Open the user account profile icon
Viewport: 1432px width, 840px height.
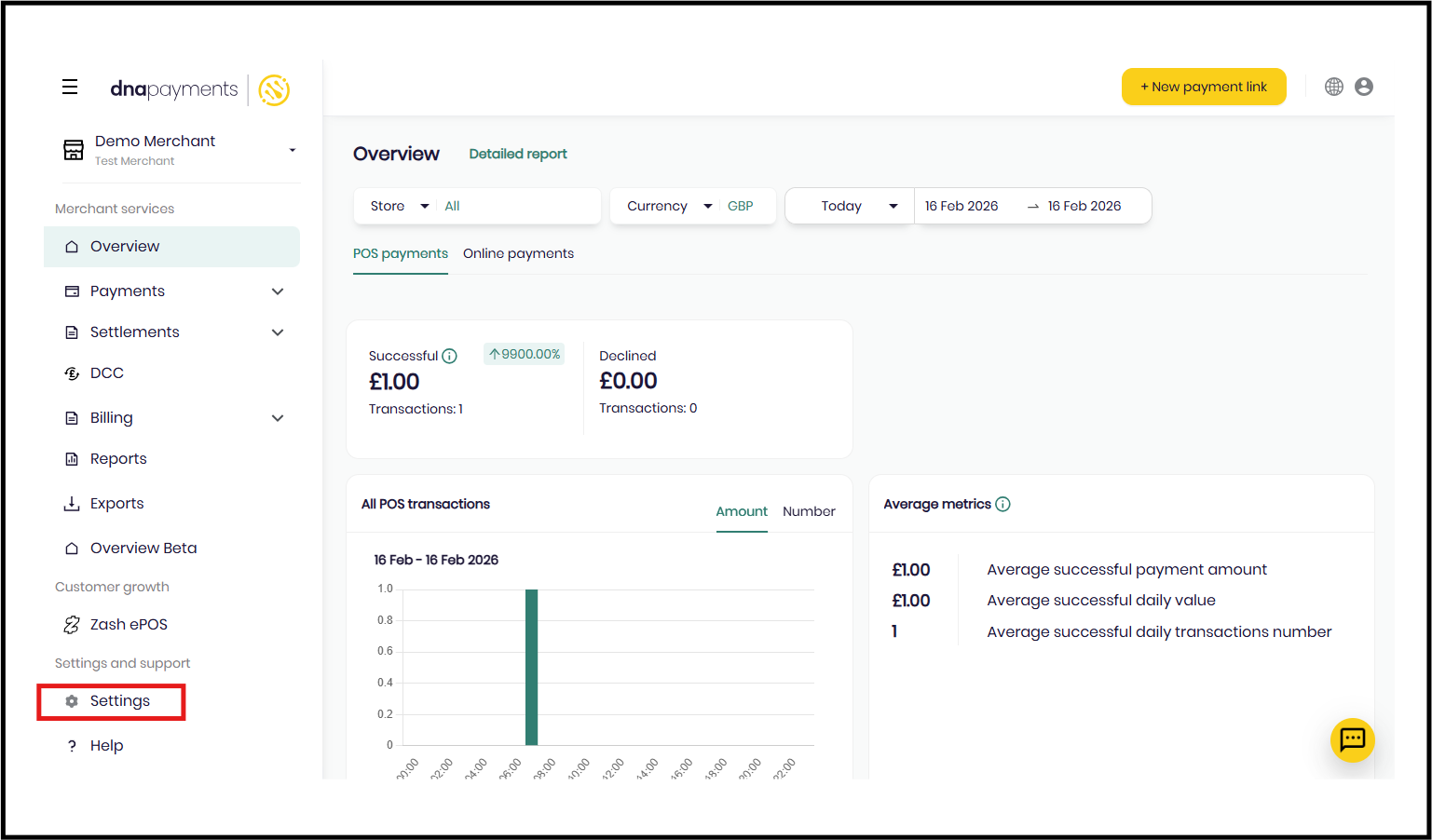pos(1364,87)
